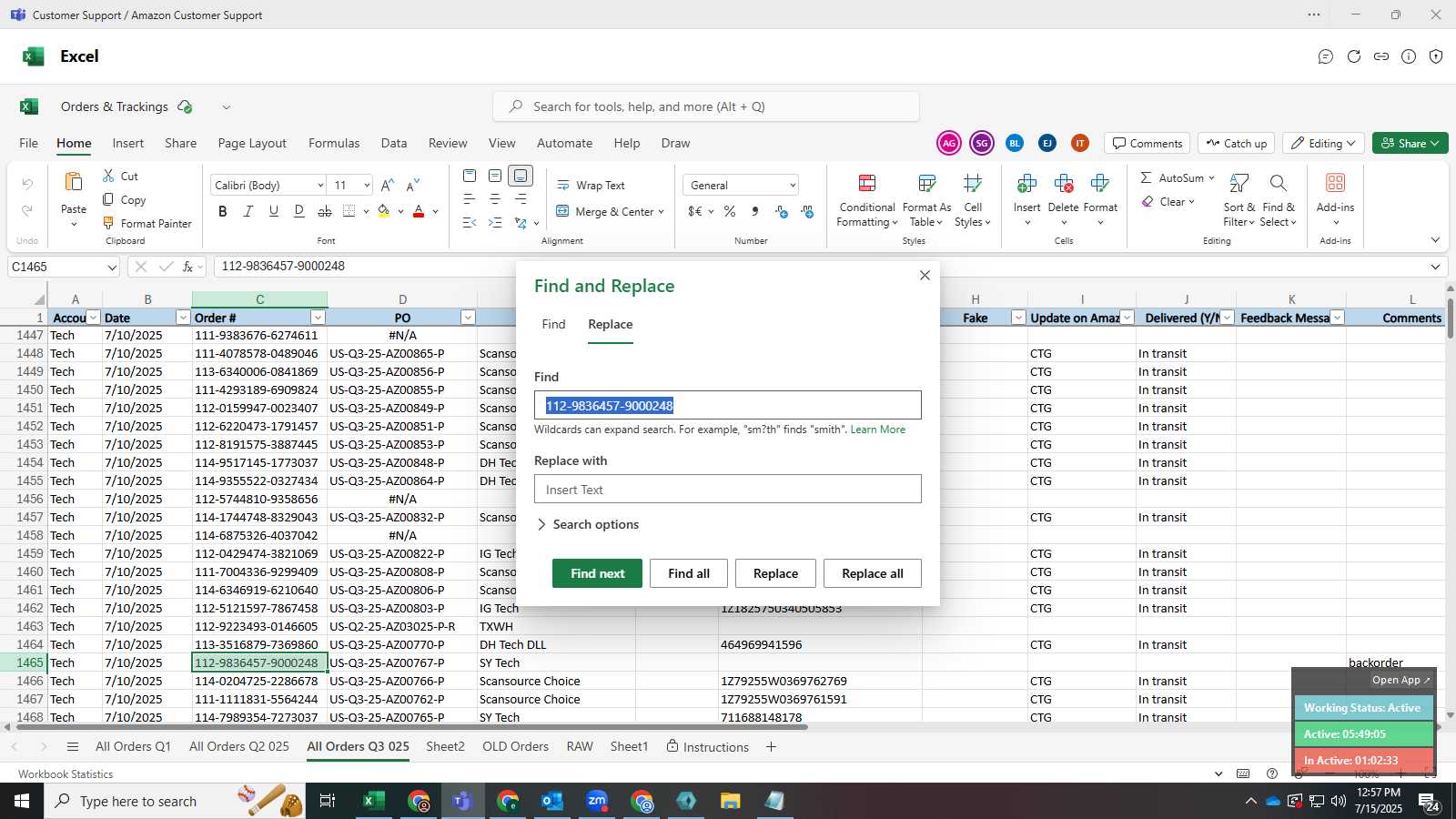Open the font name Calibri dropdown
Screen dimensions: 1456x819
[320, 186]
